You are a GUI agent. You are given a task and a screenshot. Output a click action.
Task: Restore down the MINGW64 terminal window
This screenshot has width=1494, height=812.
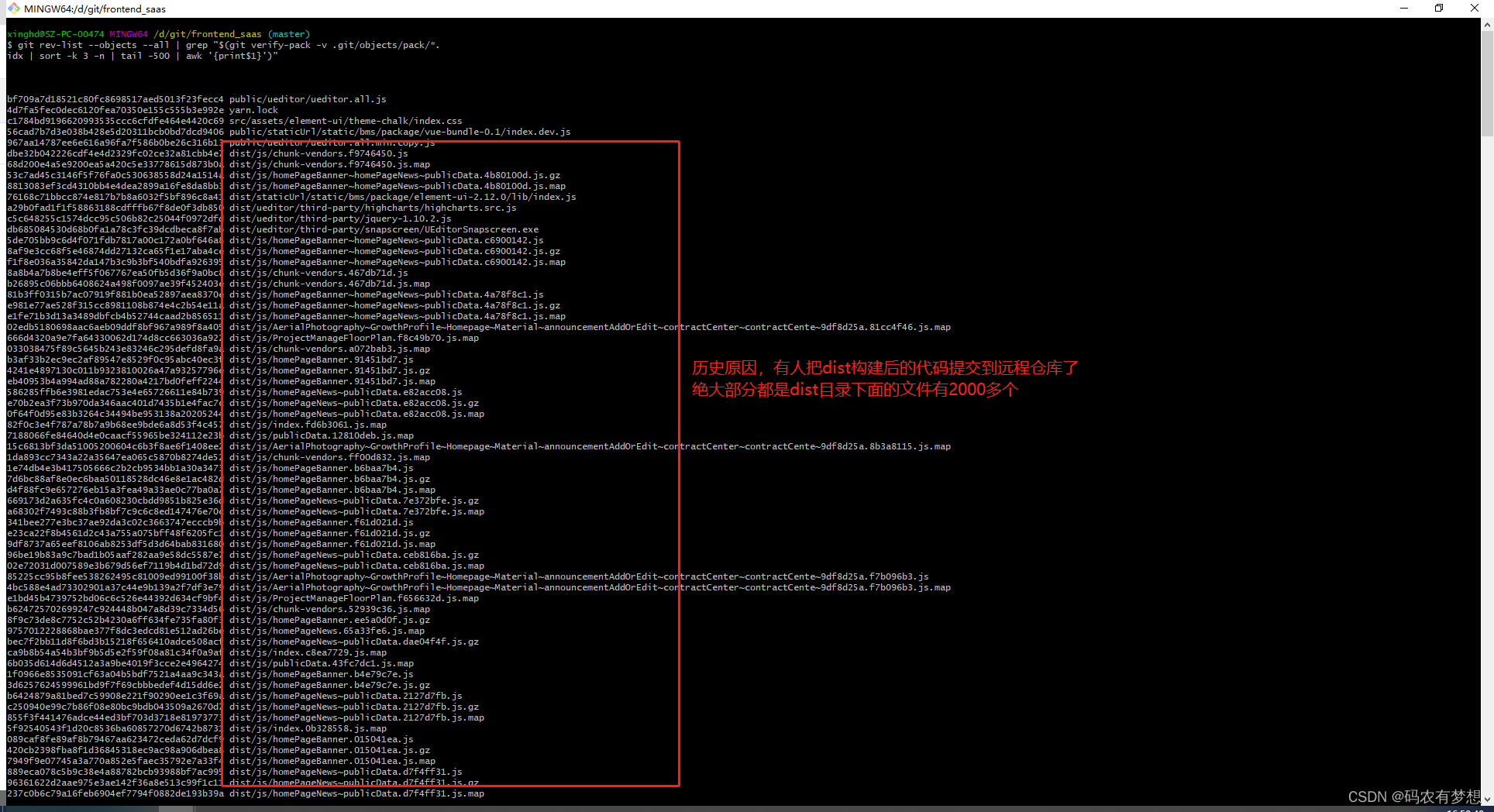1439,9
